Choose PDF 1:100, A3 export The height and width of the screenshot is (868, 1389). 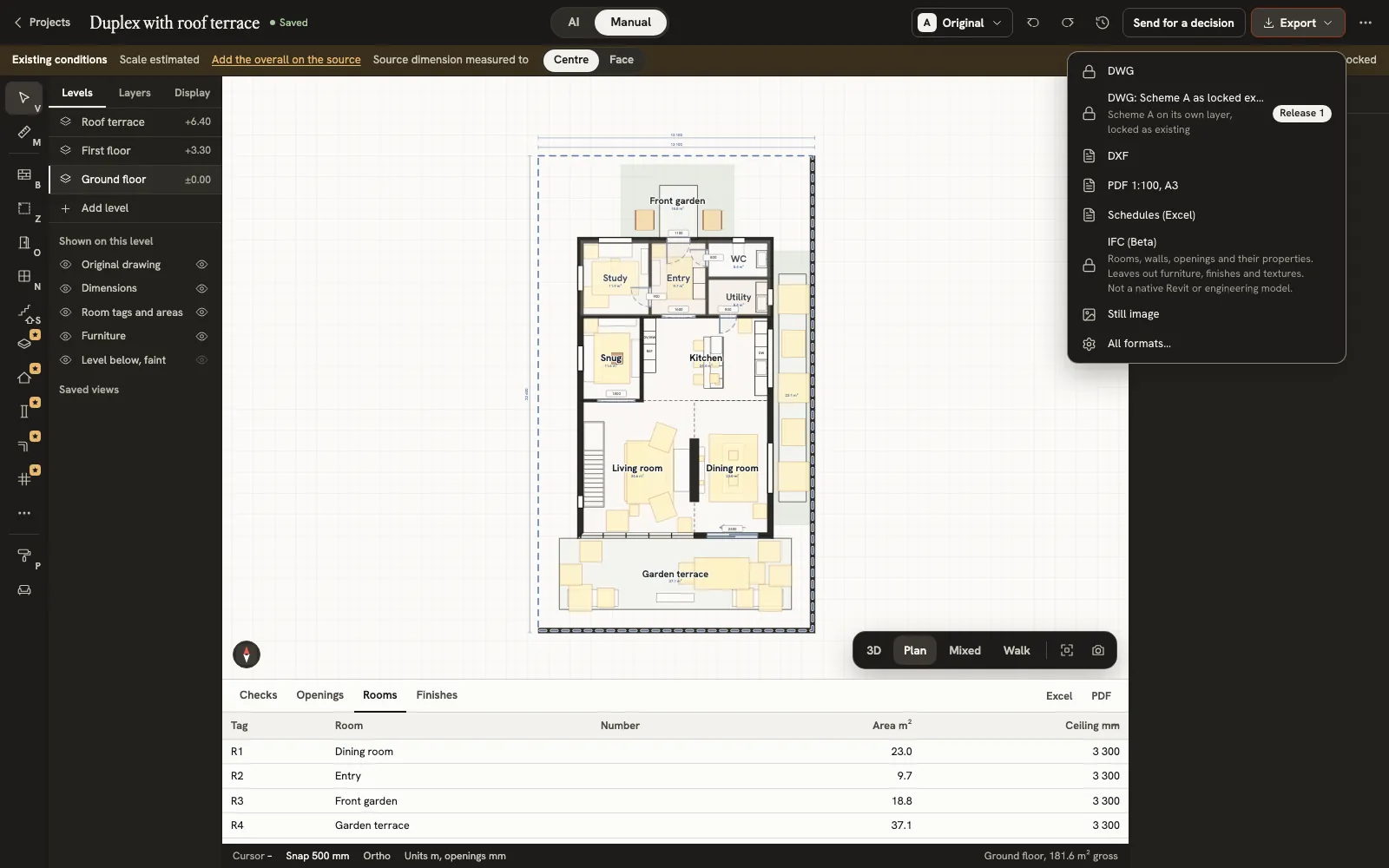[1207, 186]
